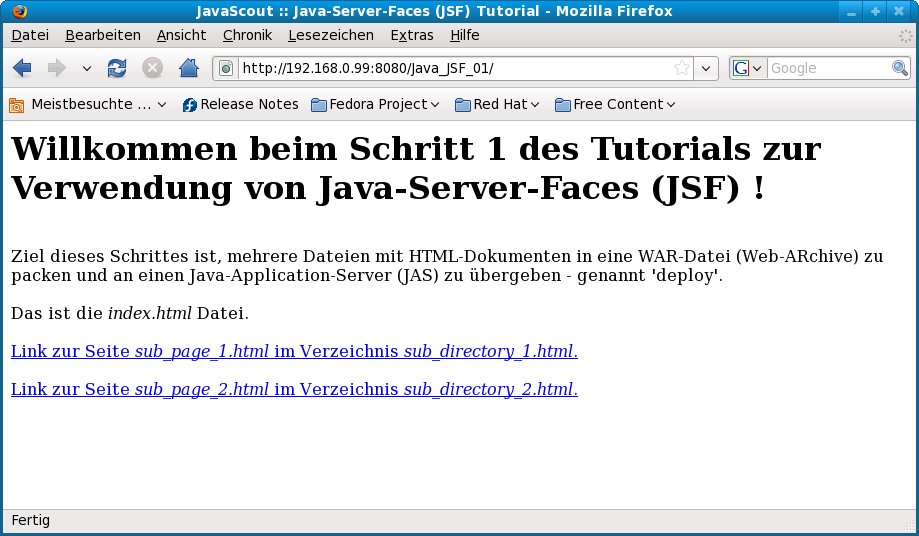Screen dimensions: 919x536
Task: Open the Free Content bookmarks folder
Action: (614, 104)
